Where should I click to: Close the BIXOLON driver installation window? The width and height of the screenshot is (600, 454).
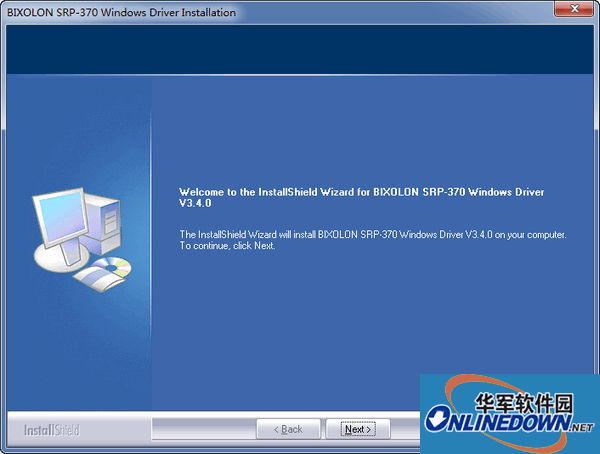tap(574, 9)
